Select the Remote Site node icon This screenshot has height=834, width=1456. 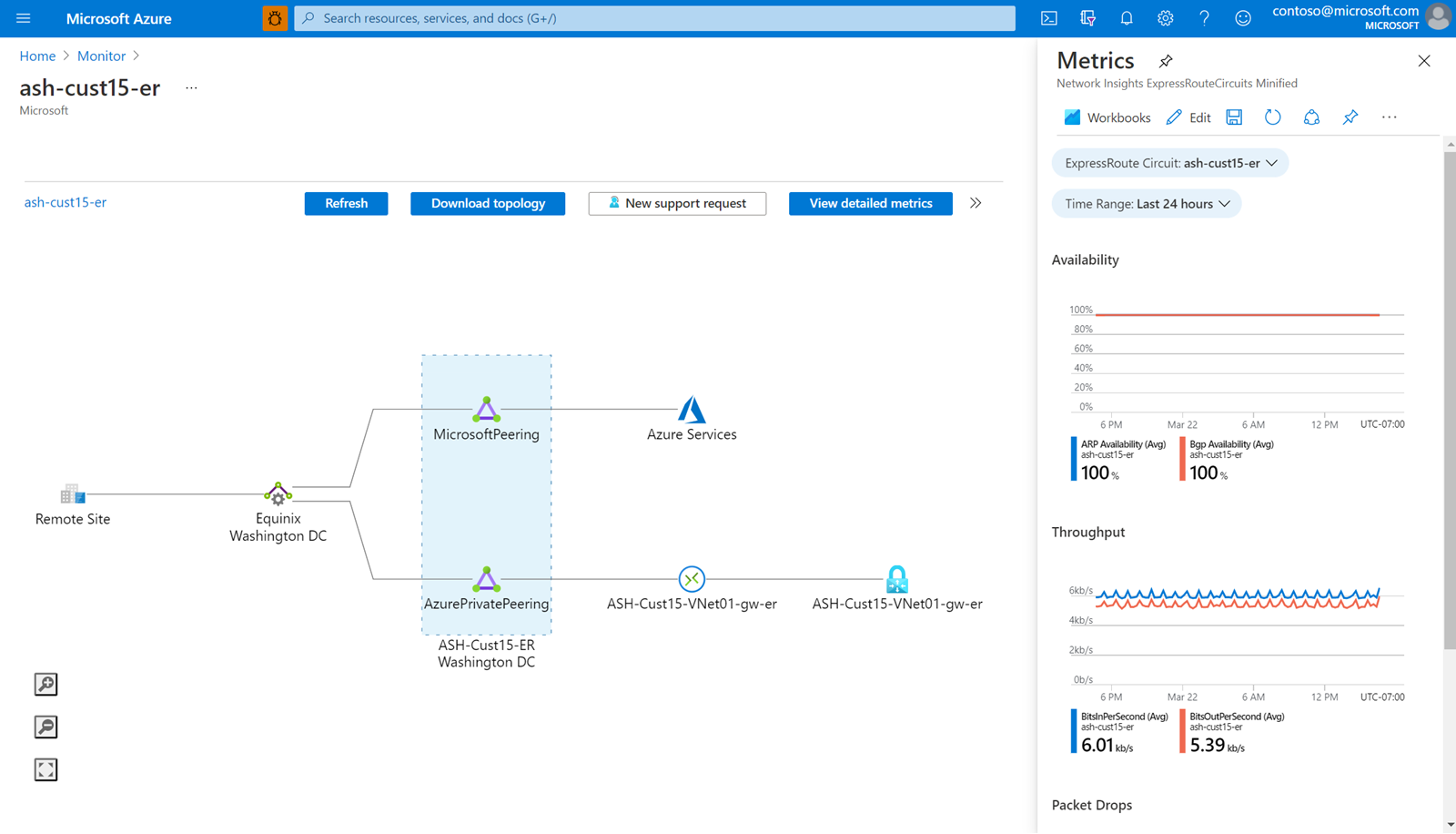[73, 494]
